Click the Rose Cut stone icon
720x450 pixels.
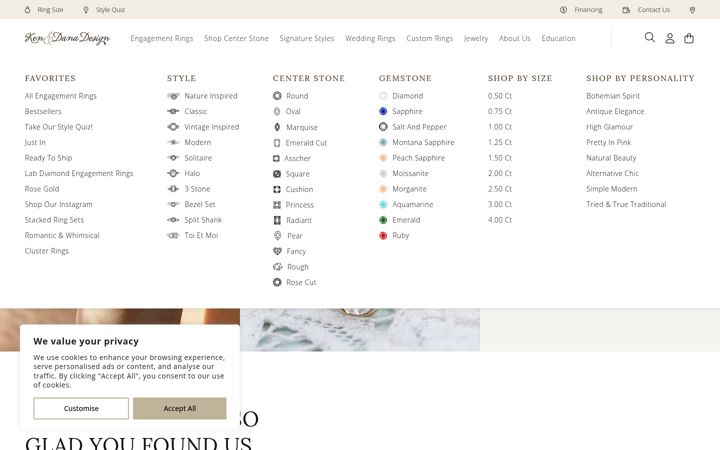[x=277, y=282]
